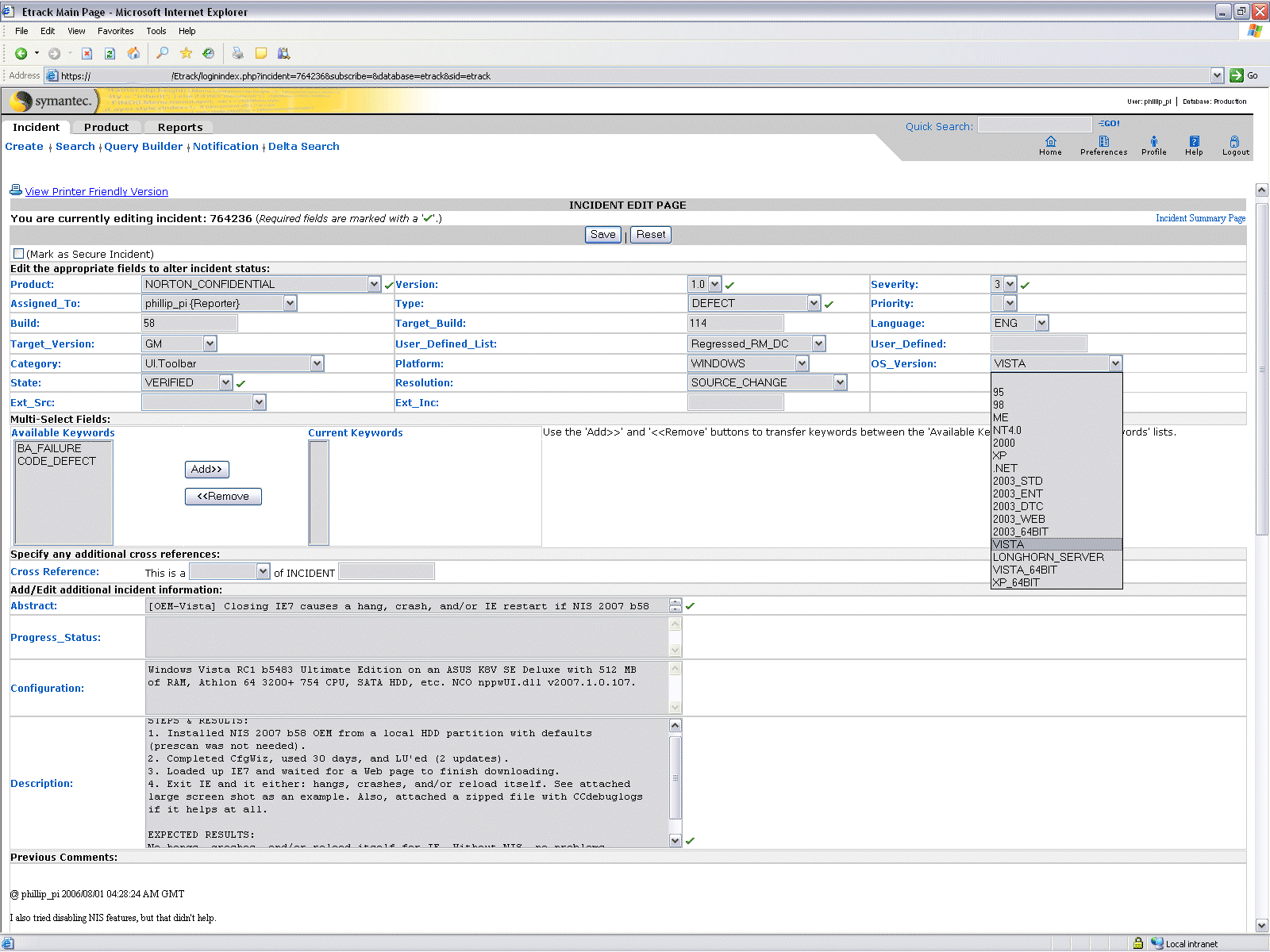1270x952 pixels.
Task: Click the Etrack Home house icon
Action: [x=1051, y=141]
